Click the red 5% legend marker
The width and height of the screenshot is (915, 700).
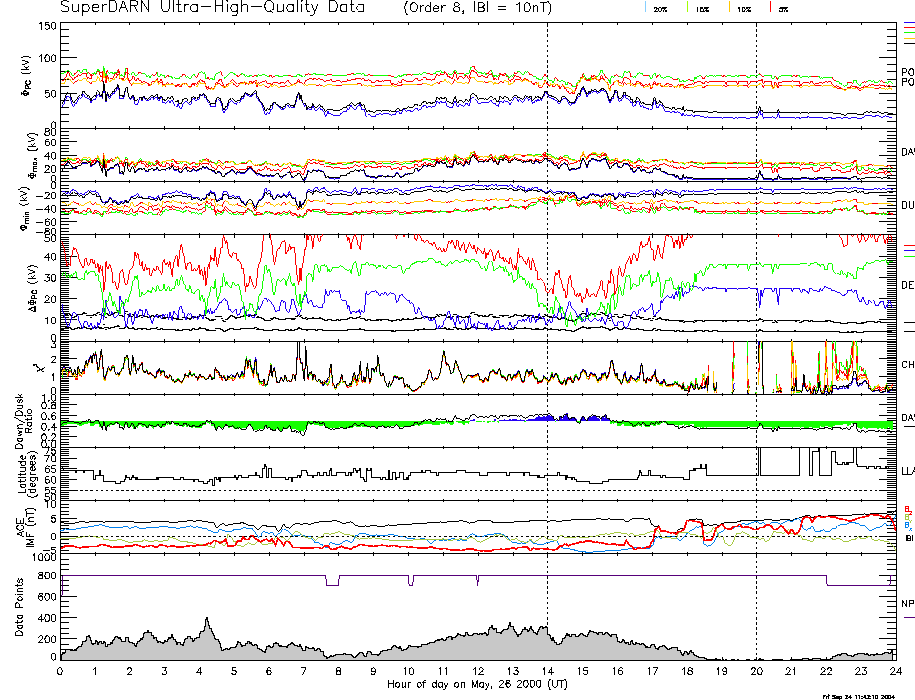pos(770,8)
